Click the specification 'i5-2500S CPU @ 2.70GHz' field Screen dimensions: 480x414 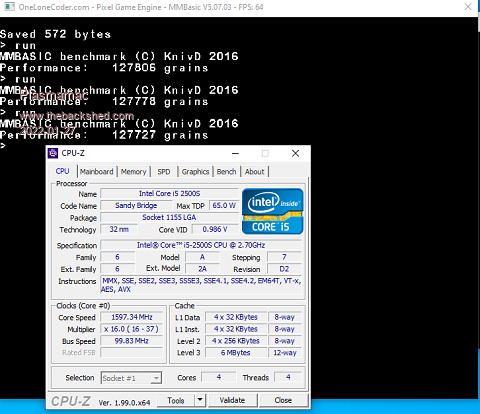click(201, 245)
